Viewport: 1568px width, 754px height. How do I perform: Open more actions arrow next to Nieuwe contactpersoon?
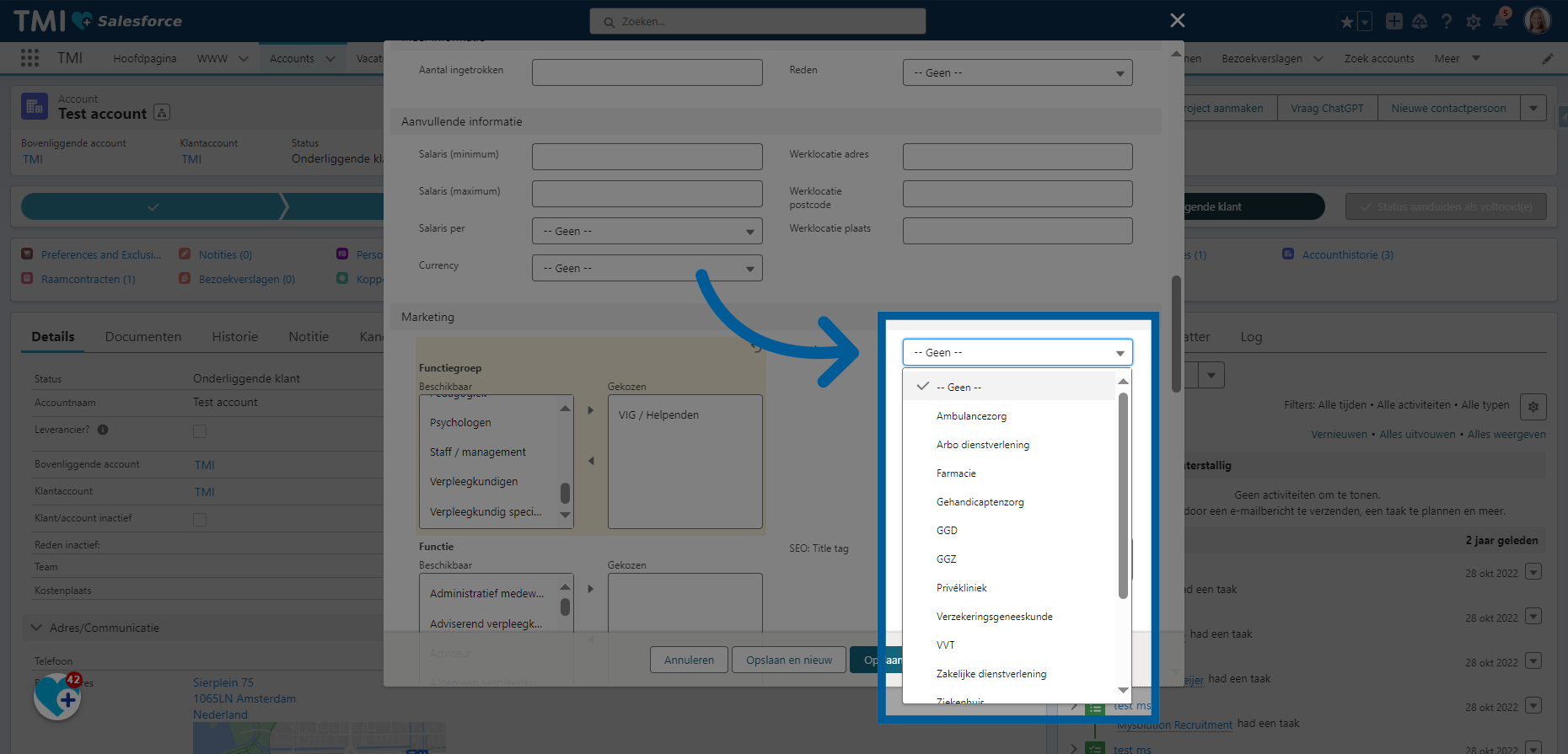click(1533, 109)
